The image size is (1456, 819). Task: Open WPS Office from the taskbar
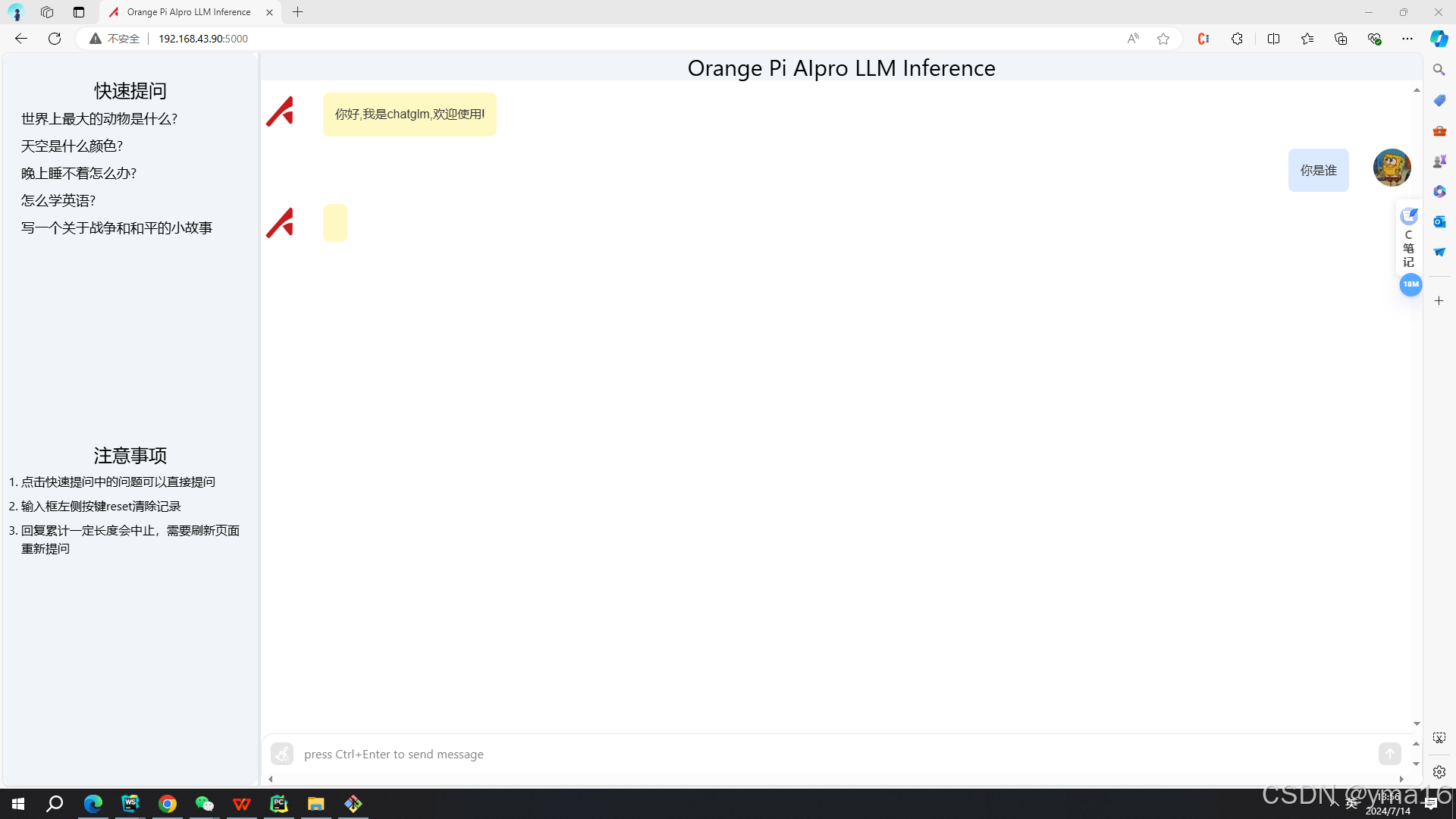point(242,804)
